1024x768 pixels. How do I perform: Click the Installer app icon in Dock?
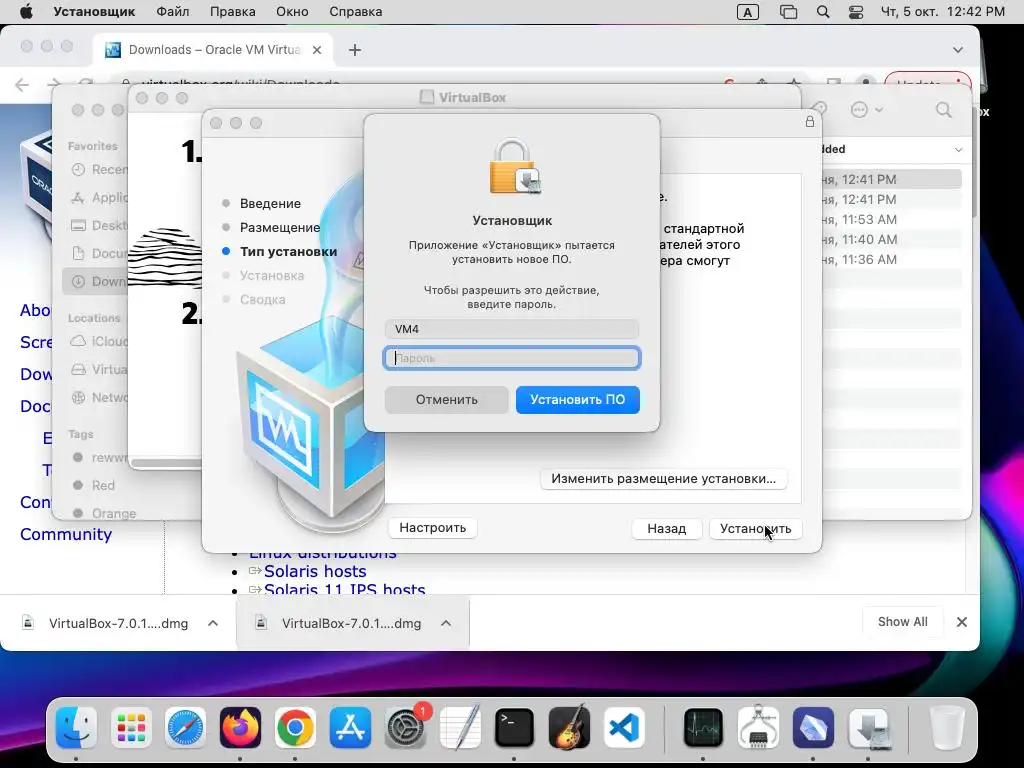(869, 728)
